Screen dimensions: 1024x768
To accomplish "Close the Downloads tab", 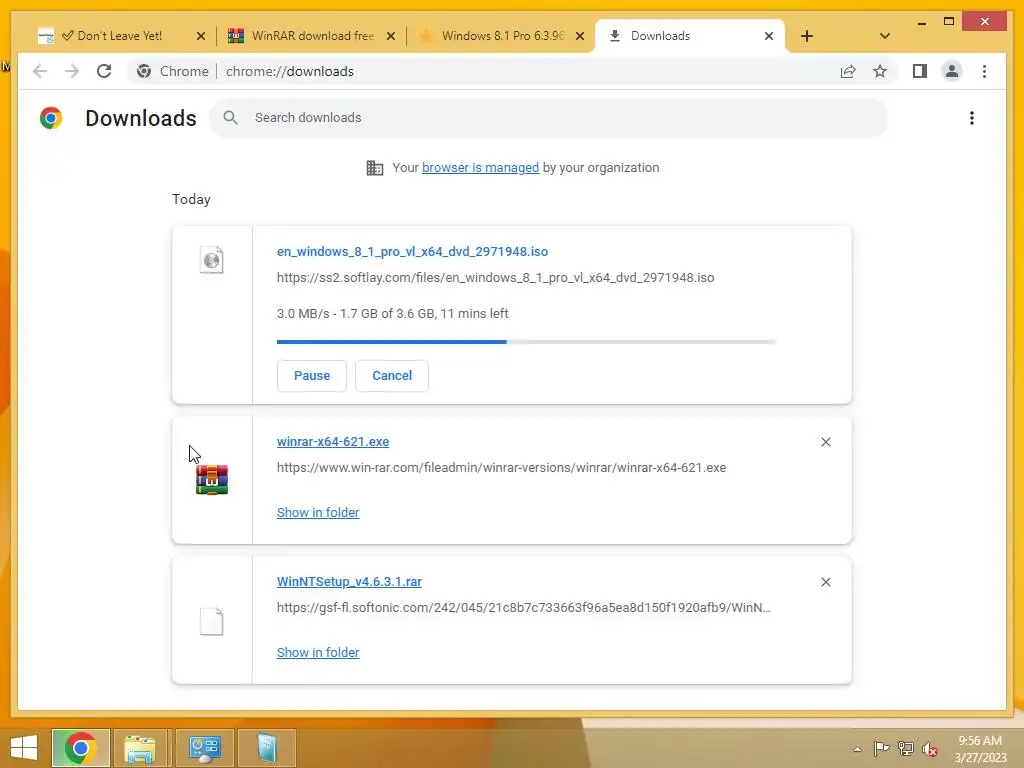I will tap(769, 36).
